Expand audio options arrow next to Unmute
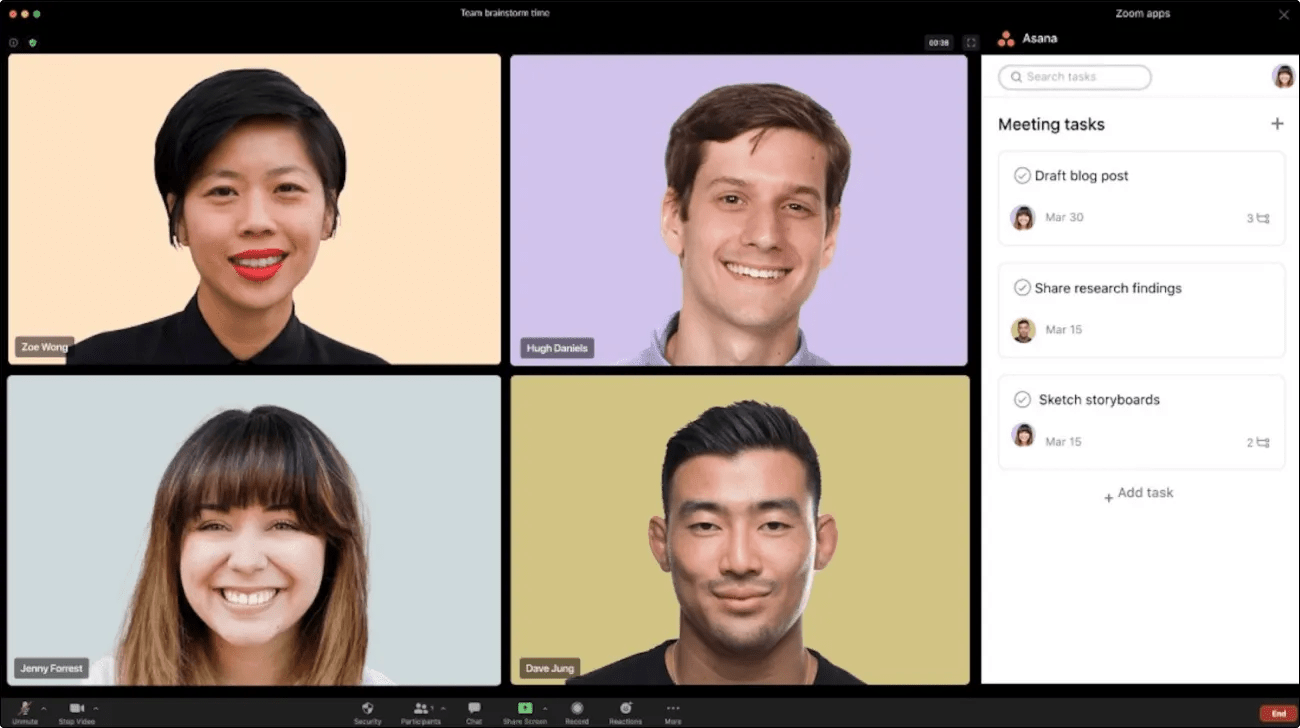The height and width of the screenshot is (728, 1300). [44, 708]
